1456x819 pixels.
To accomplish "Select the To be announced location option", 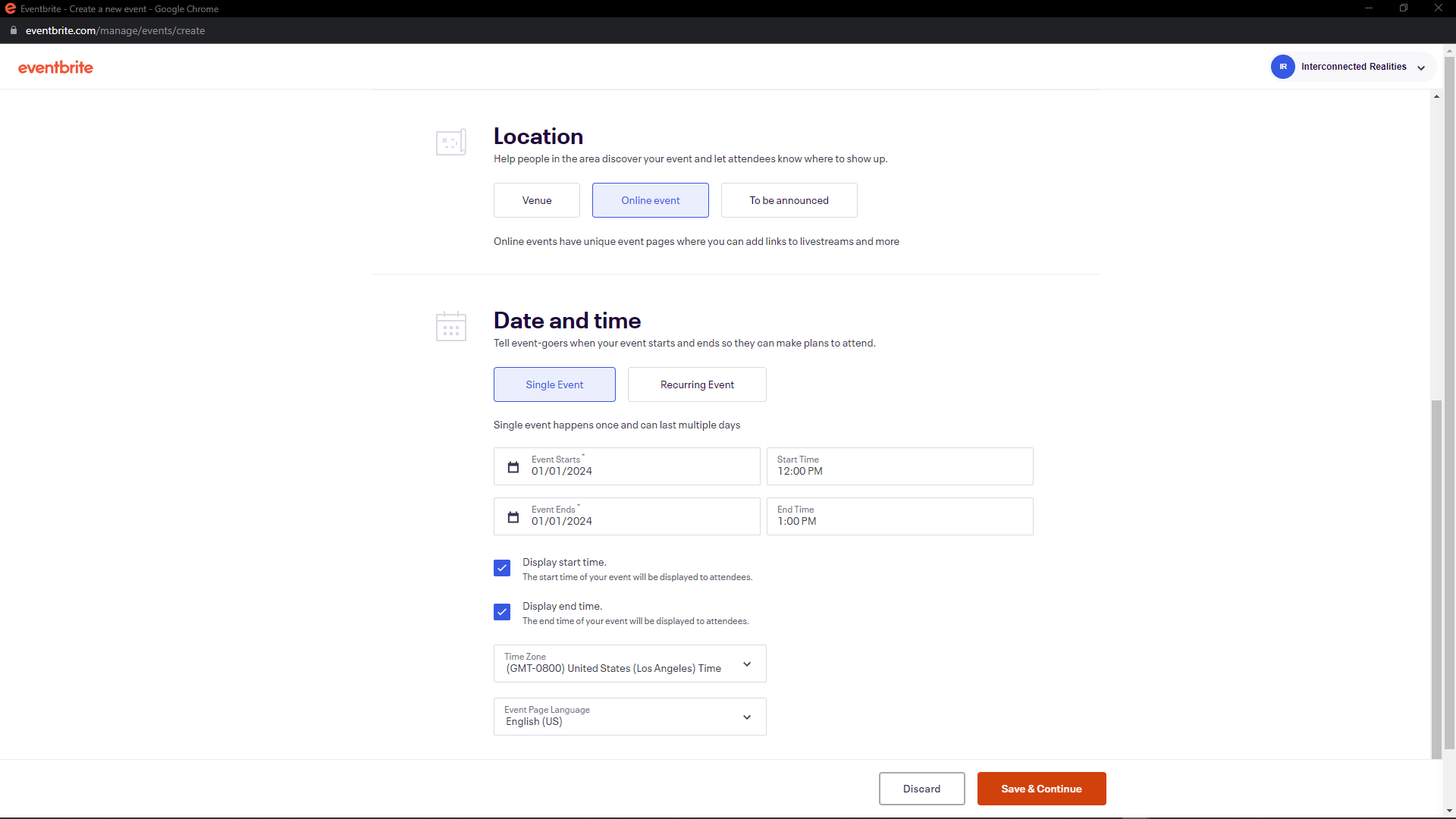I will click(789, 200).
